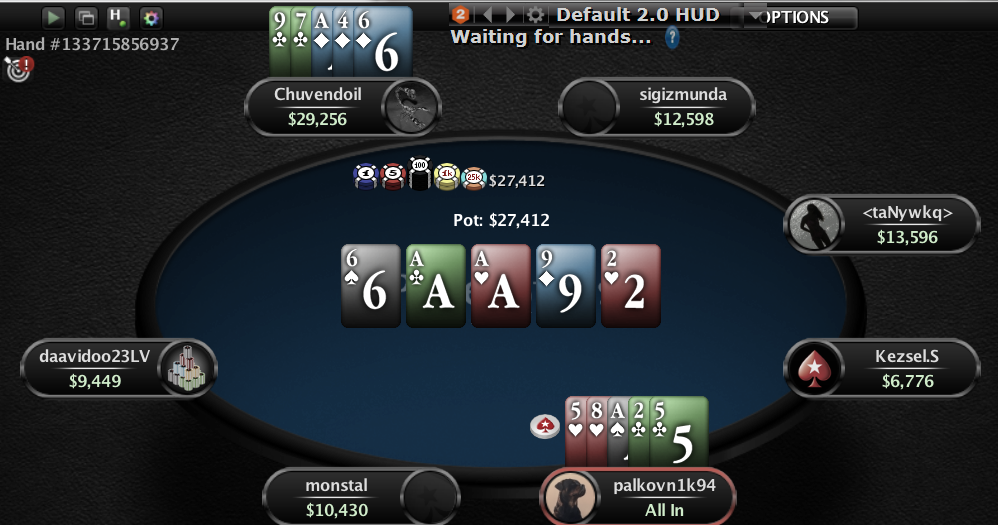This screenshot has height=525, width=998.
Task: Open the window layout icon
Action: pos(86,18)
